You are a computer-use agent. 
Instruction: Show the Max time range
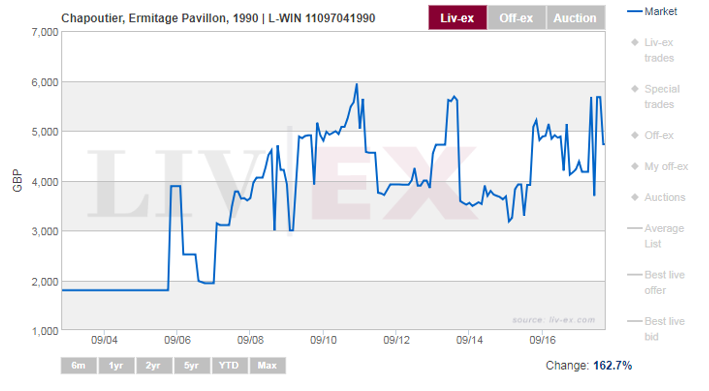pyautogui.click(x=267, y=366)
